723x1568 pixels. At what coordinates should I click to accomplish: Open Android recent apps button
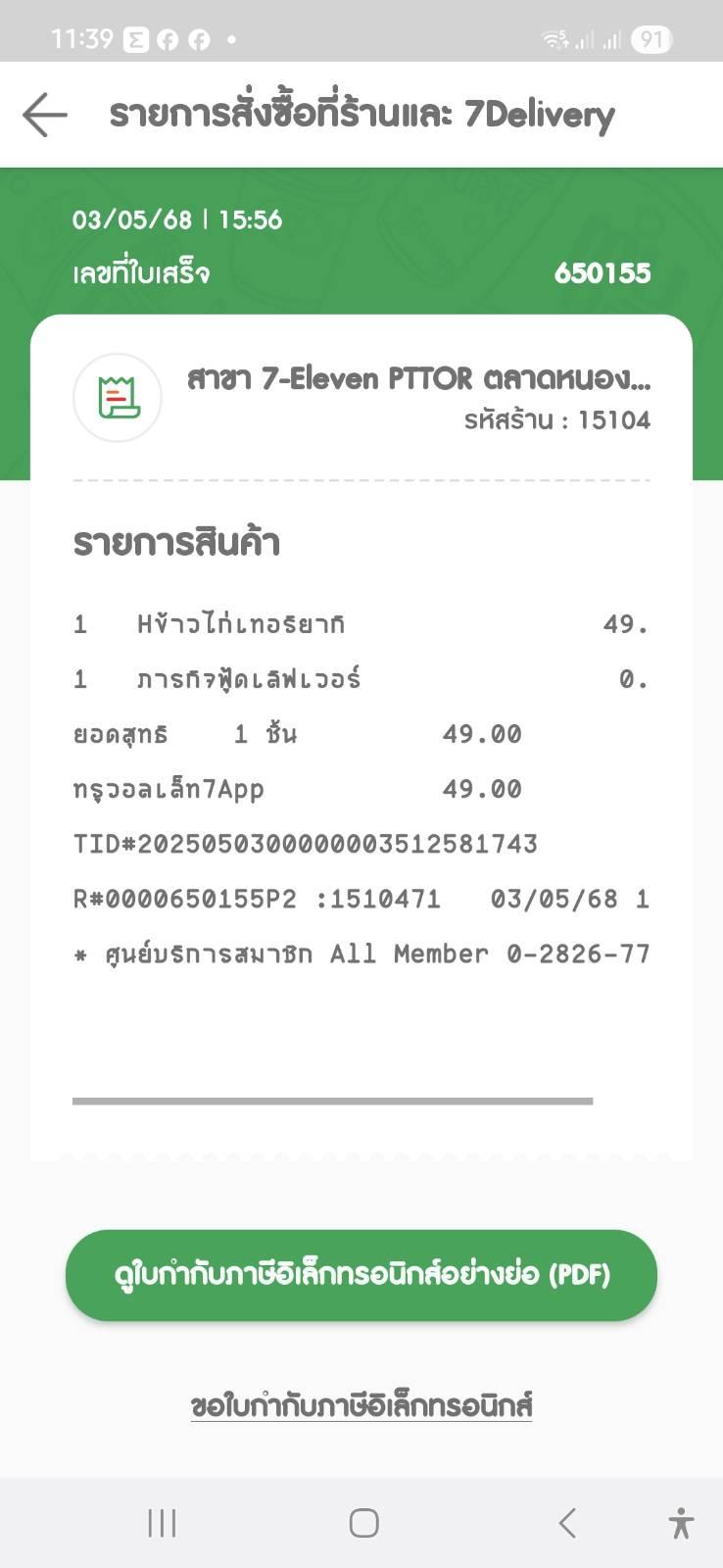(x=162, y=1523)
